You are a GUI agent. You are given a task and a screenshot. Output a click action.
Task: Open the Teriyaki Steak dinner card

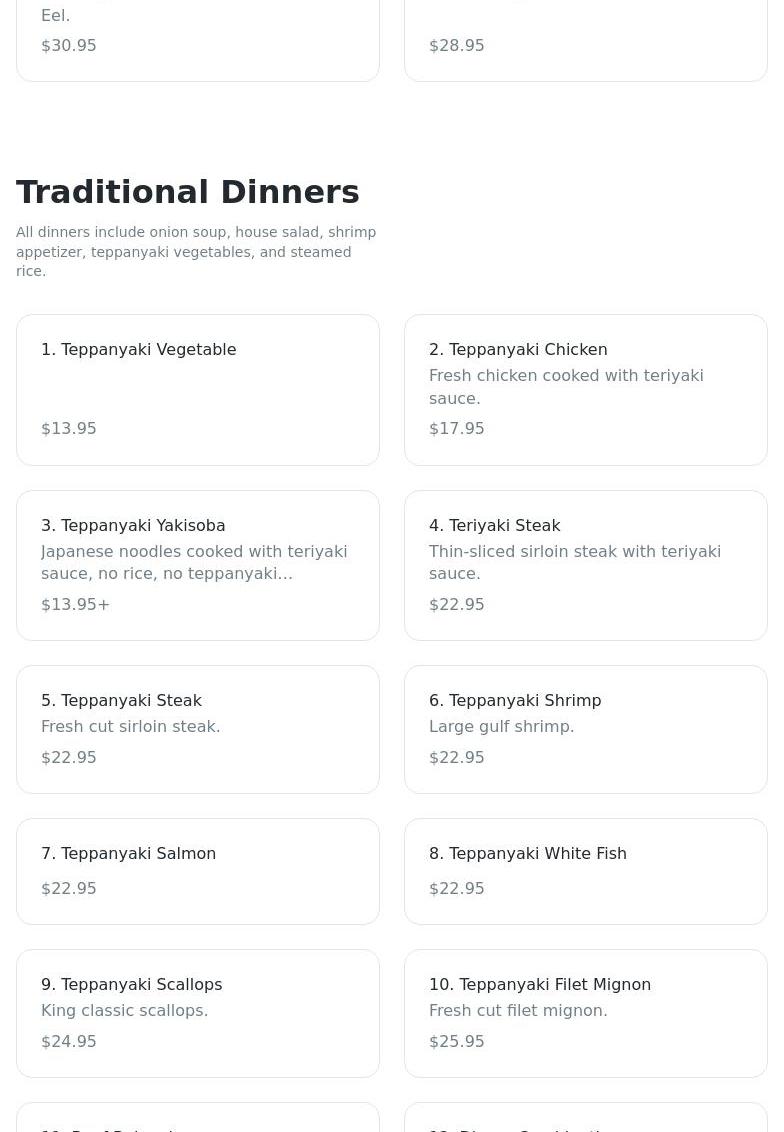tap(585, 564)
